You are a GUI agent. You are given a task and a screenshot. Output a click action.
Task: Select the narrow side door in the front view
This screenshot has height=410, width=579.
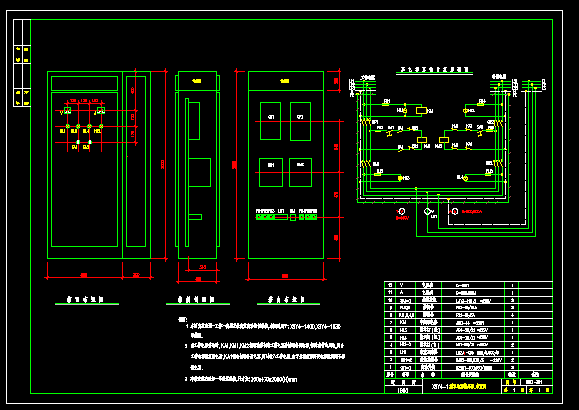(x=136, y=161)
